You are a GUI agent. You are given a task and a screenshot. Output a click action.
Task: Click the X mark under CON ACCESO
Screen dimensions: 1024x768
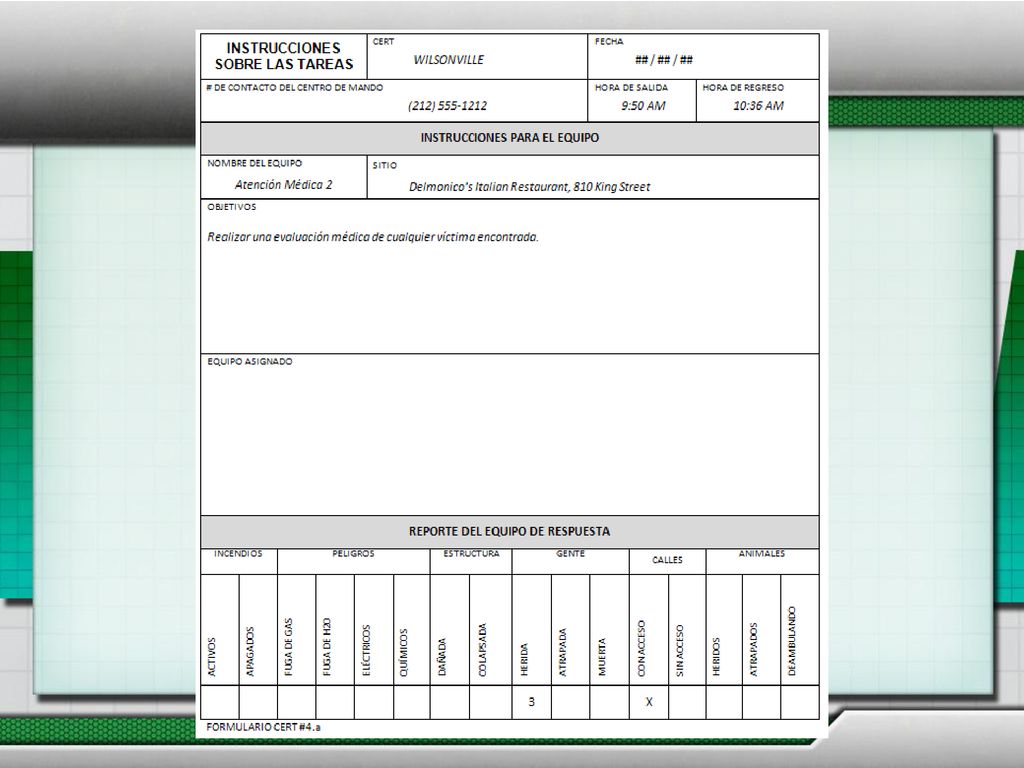tap(648, 702)
